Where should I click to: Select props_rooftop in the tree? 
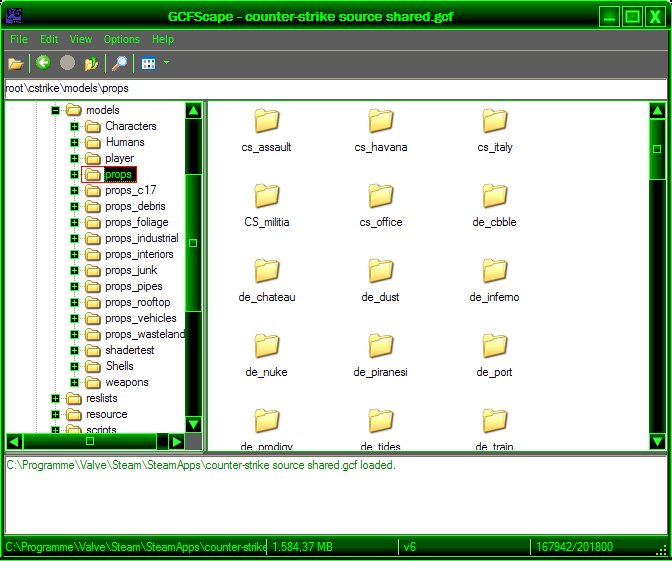point(138,302)
